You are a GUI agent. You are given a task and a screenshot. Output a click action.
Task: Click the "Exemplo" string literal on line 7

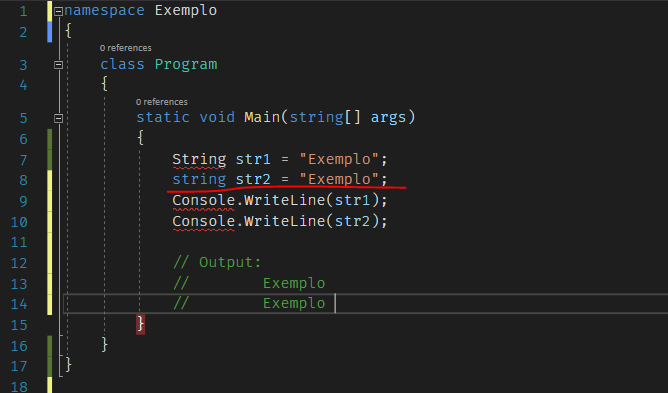[x=339, y=159]
